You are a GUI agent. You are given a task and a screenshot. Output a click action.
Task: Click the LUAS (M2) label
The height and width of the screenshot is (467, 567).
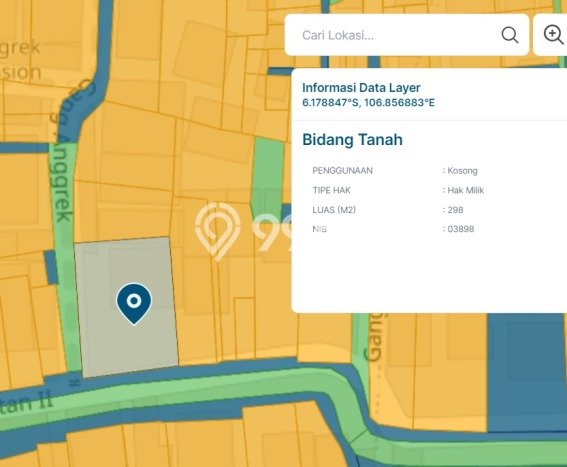(334, 210)
